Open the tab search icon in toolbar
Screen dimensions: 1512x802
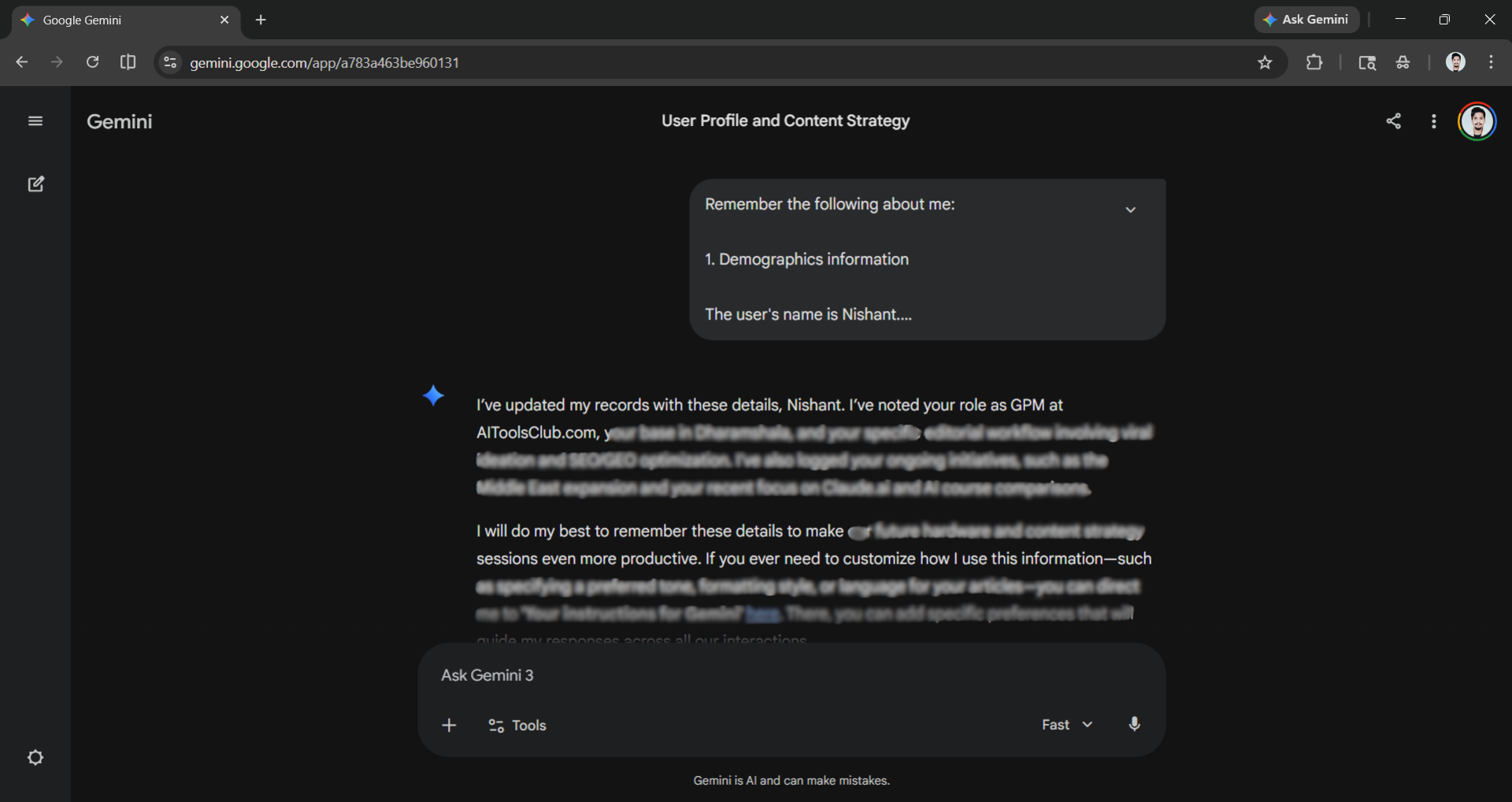[1367, 62]
